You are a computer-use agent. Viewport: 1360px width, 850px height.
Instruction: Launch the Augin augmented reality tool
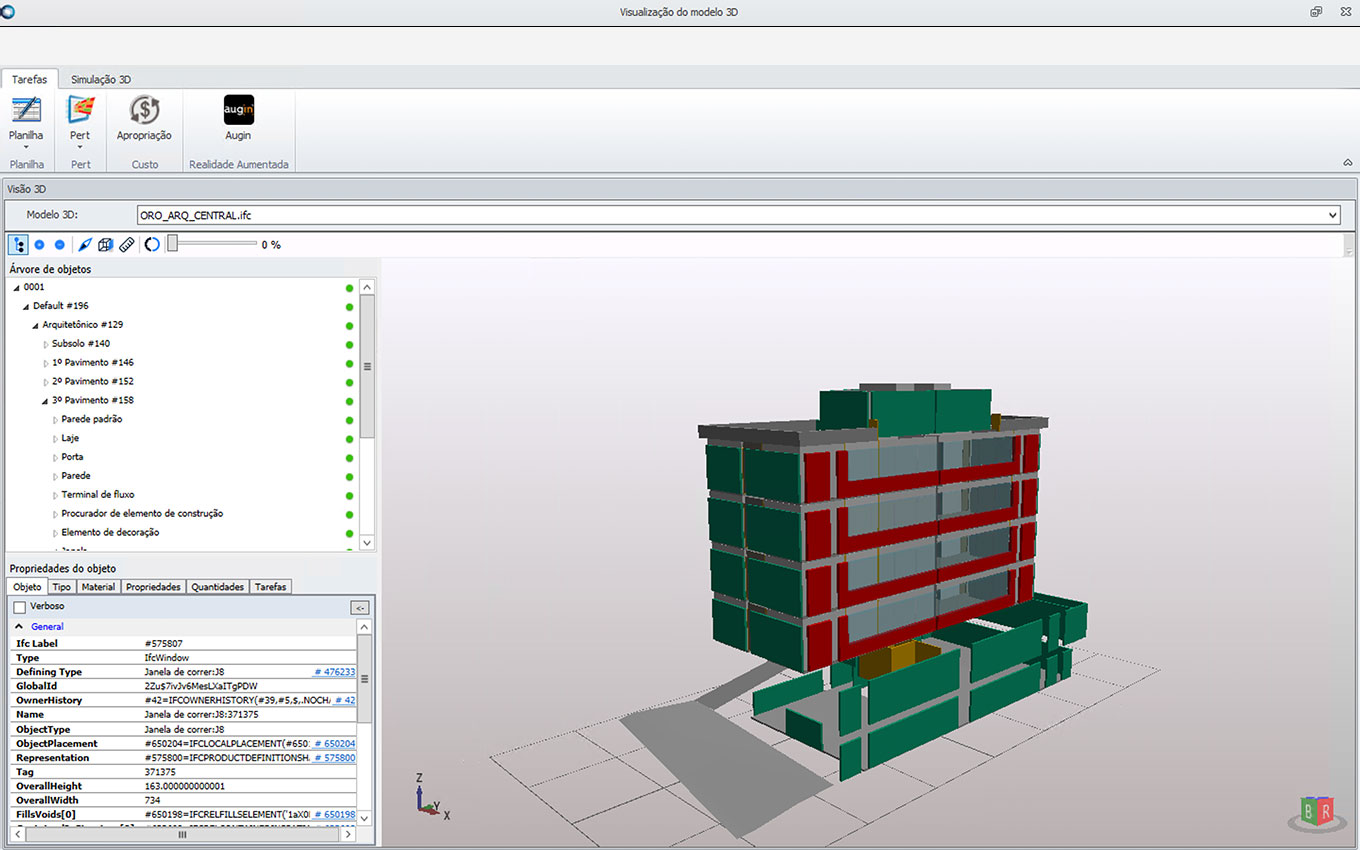pos(238,111)
